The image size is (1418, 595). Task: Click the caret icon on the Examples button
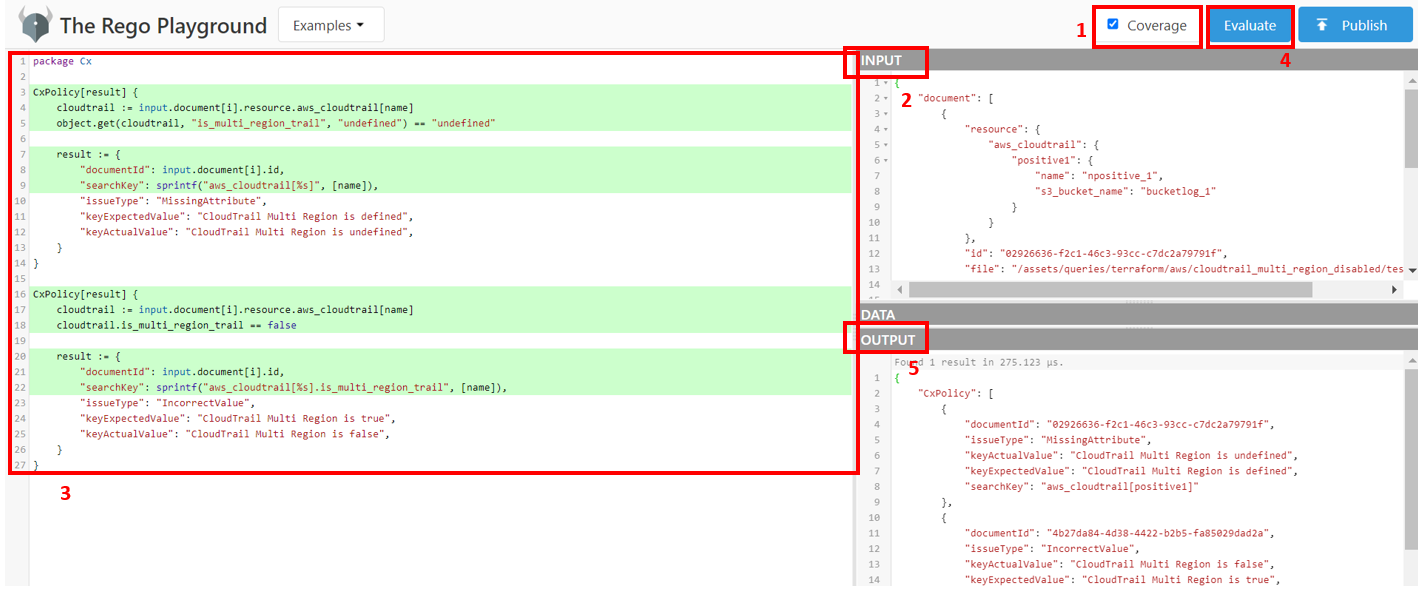(361, 24)
